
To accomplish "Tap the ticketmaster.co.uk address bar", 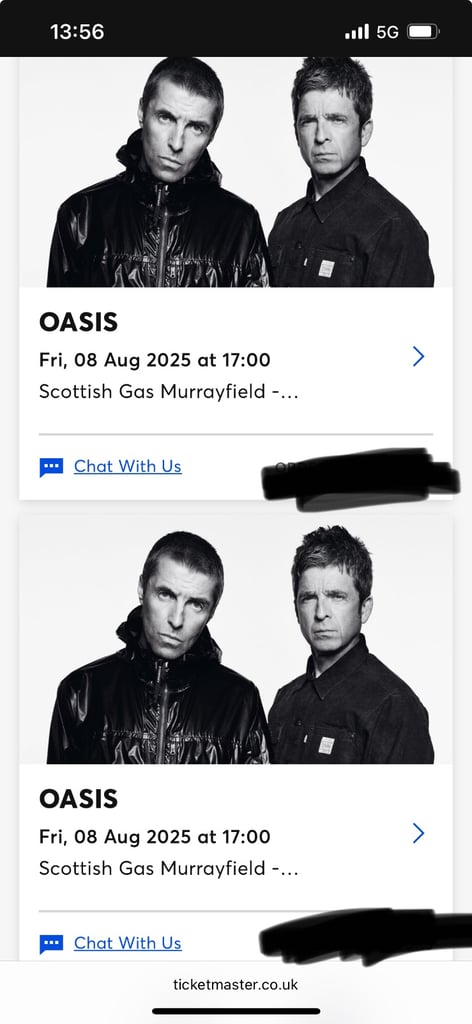I will point(236,984).
